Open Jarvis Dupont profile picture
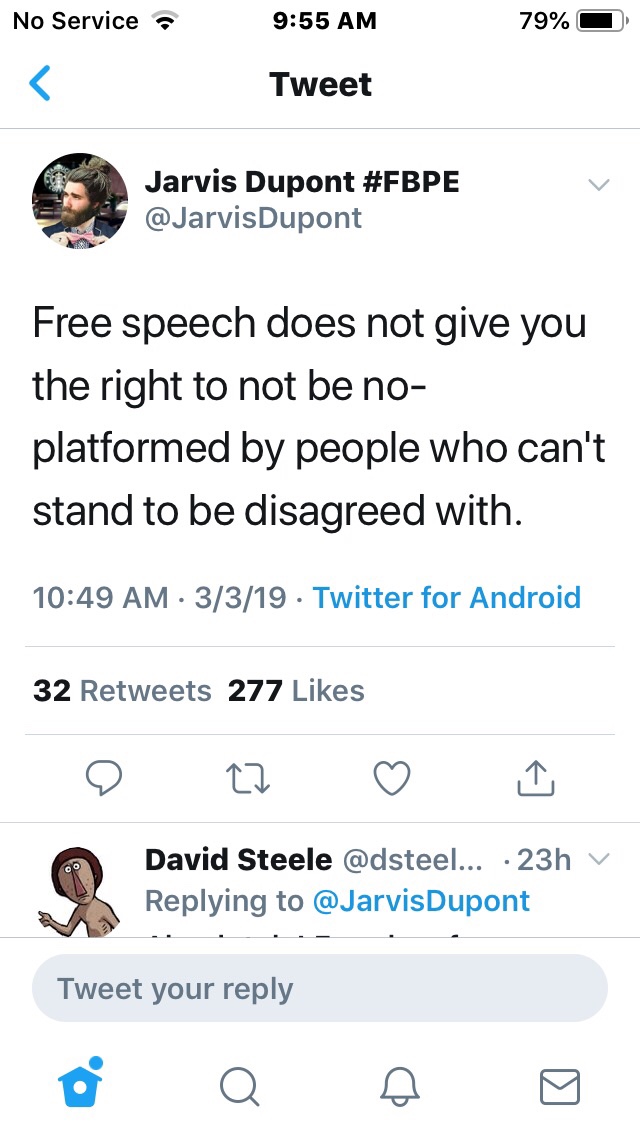This screenshot has width=640, height=1136. [80, 202]
